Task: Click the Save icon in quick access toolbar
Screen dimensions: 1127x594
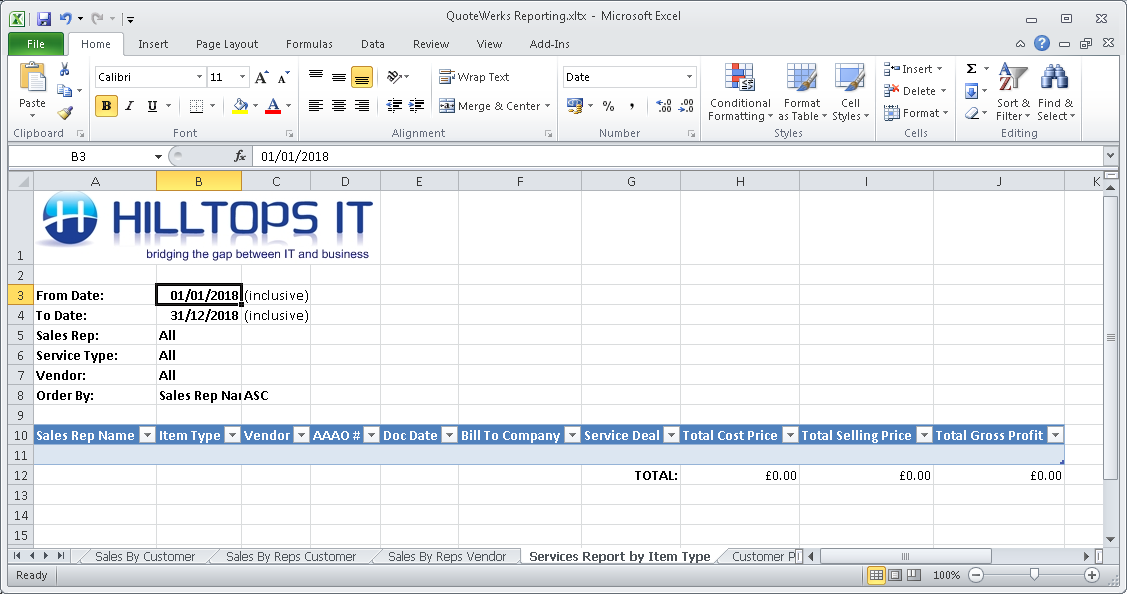Action: [x=43, y=18]
